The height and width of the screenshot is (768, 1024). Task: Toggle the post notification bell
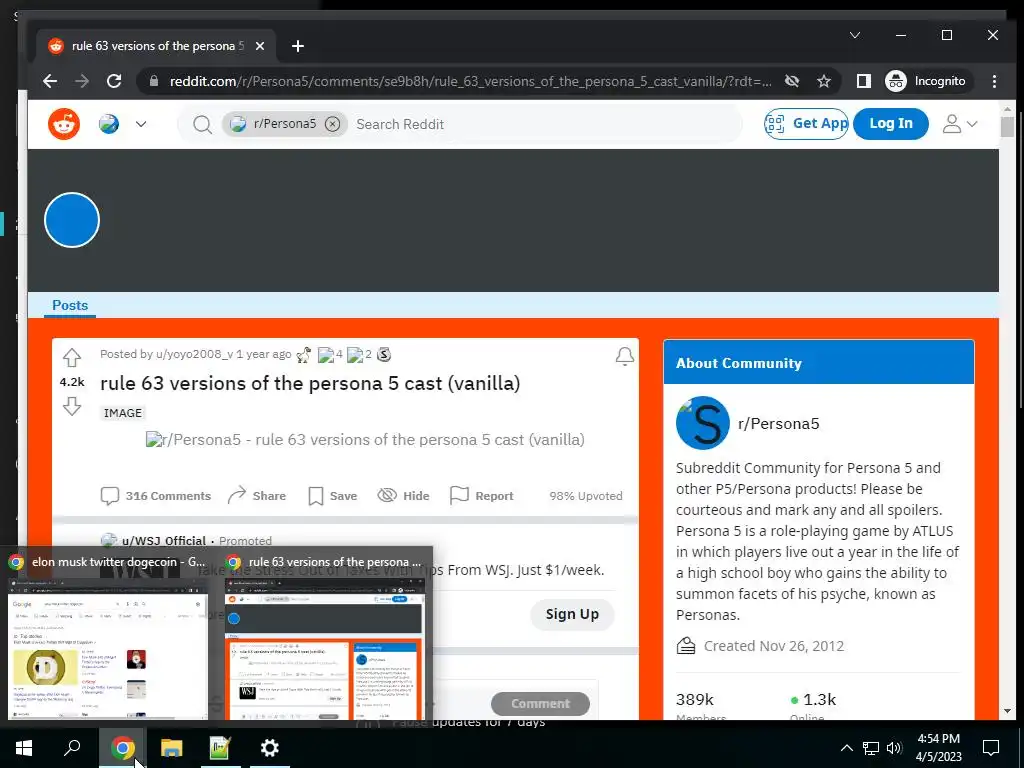(x=624, y=356)
